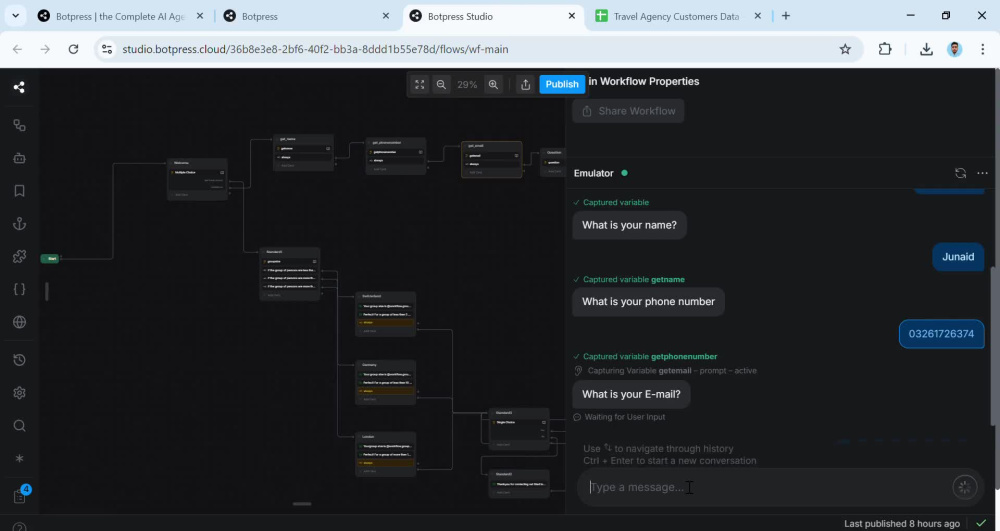Click the send button in emulator
Viewport: 1000px width, 531px height.
point(964,487)
